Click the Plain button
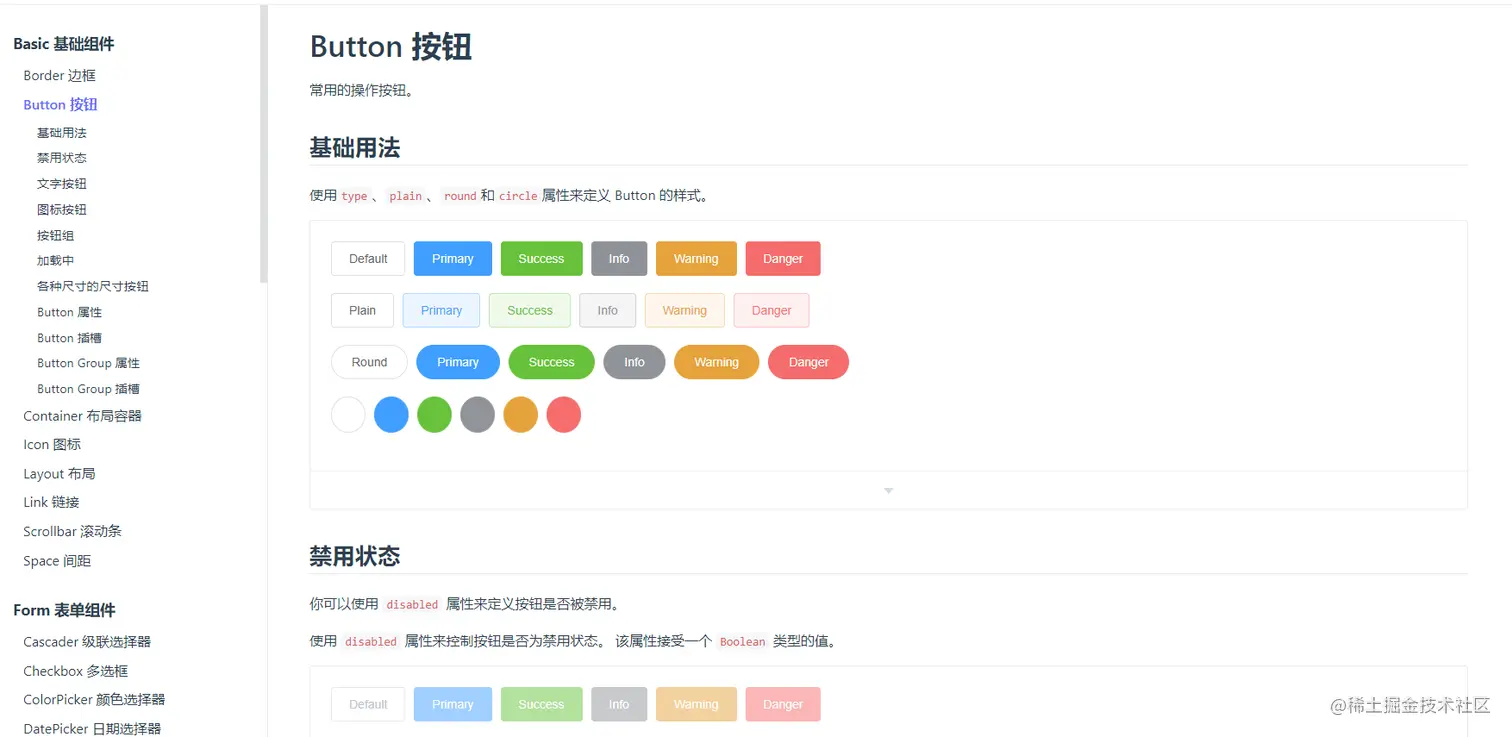The image size is (1512, 737). point(362,310)
